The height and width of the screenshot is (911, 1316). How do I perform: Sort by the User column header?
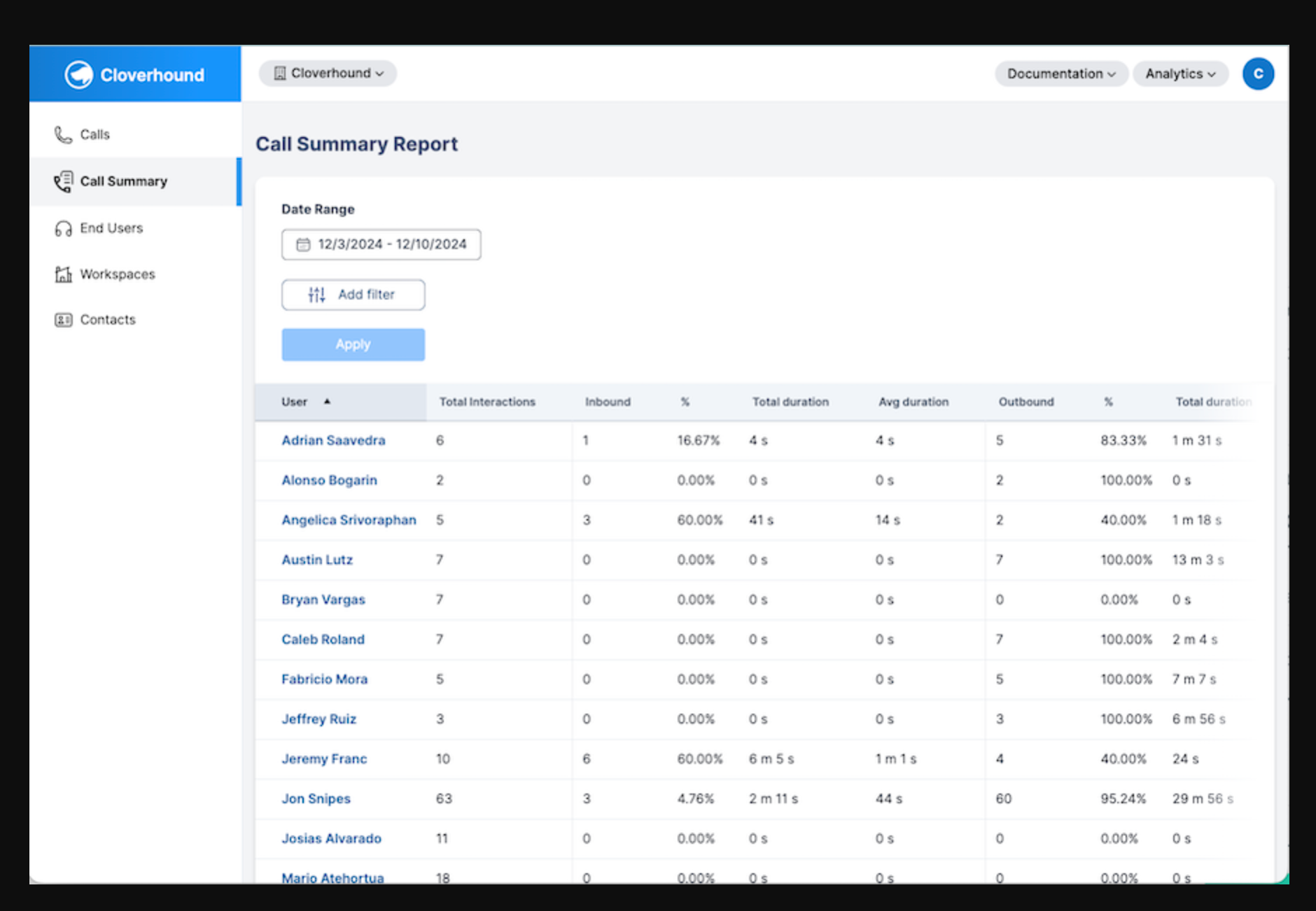(x=340, y=402)
